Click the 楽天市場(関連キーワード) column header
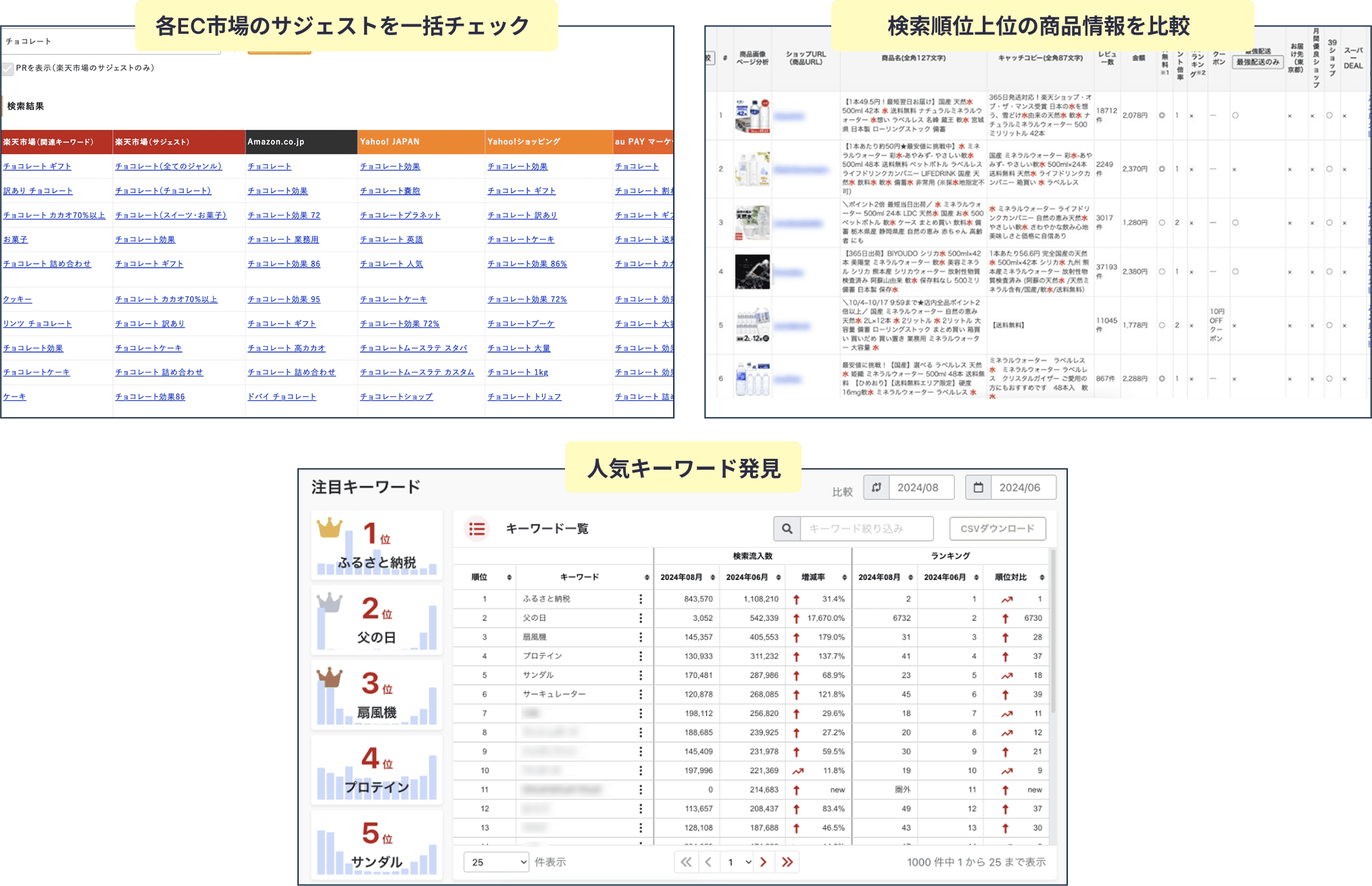The height and width of the screenshot is (886, 1372). click(57, 142)
